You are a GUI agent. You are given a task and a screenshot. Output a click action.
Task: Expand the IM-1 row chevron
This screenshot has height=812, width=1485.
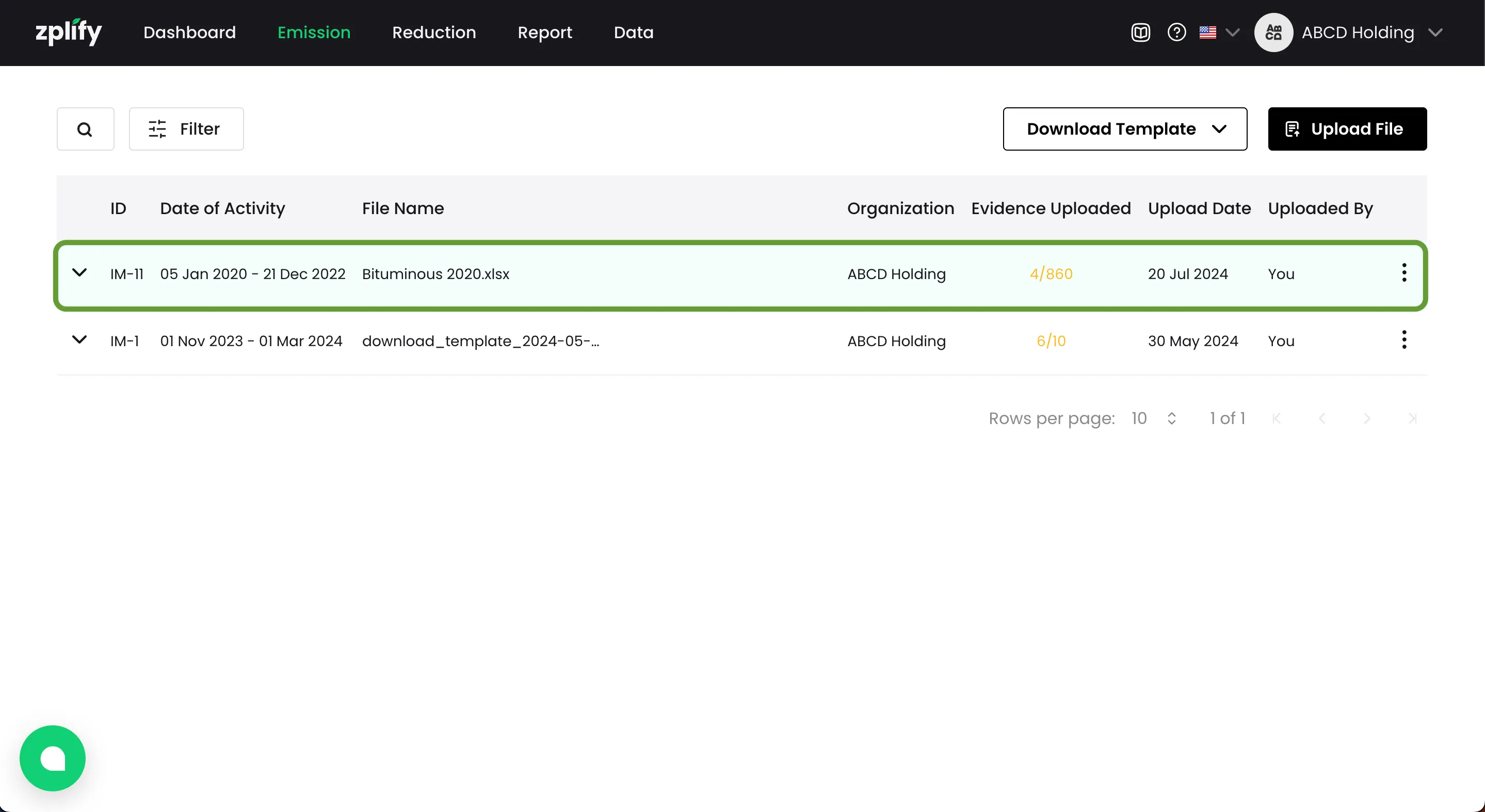pyautogui.click(x=79, y=340)
